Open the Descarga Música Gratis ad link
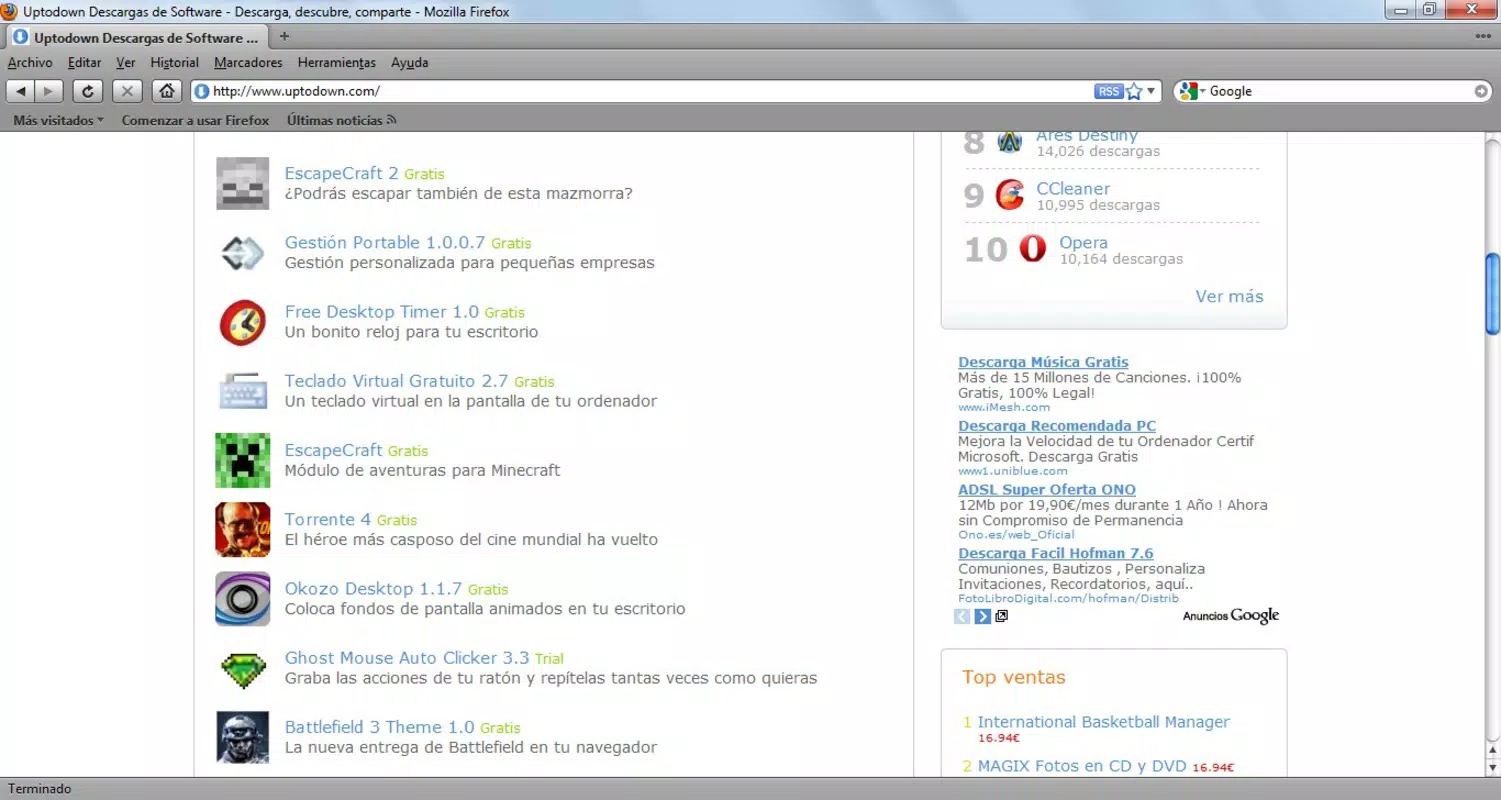The height and width of the screenshot is (800, 1501). [x=1043, y=362]
